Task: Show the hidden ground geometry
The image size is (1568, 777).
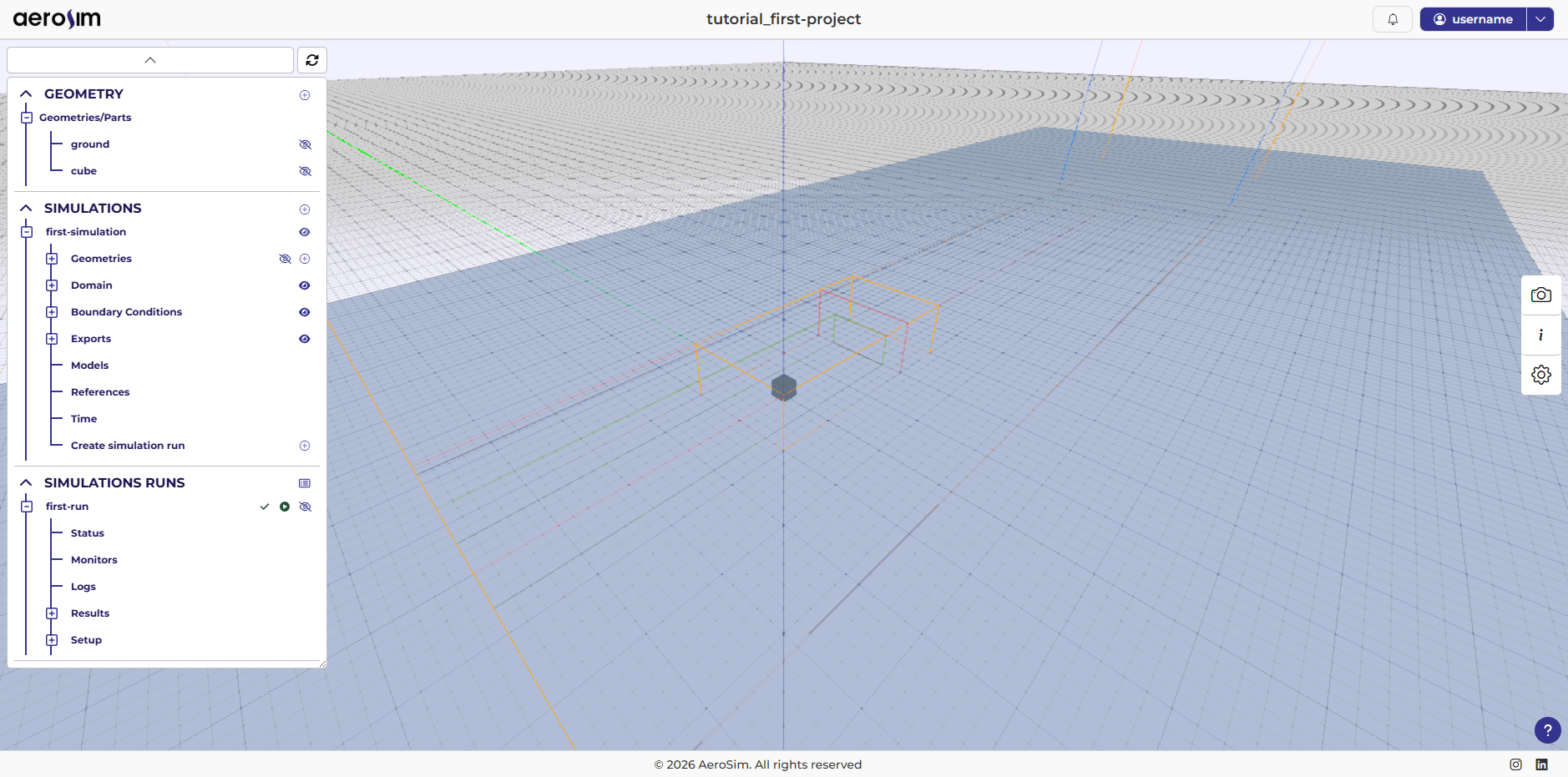Action: click(x=305, y=144)
